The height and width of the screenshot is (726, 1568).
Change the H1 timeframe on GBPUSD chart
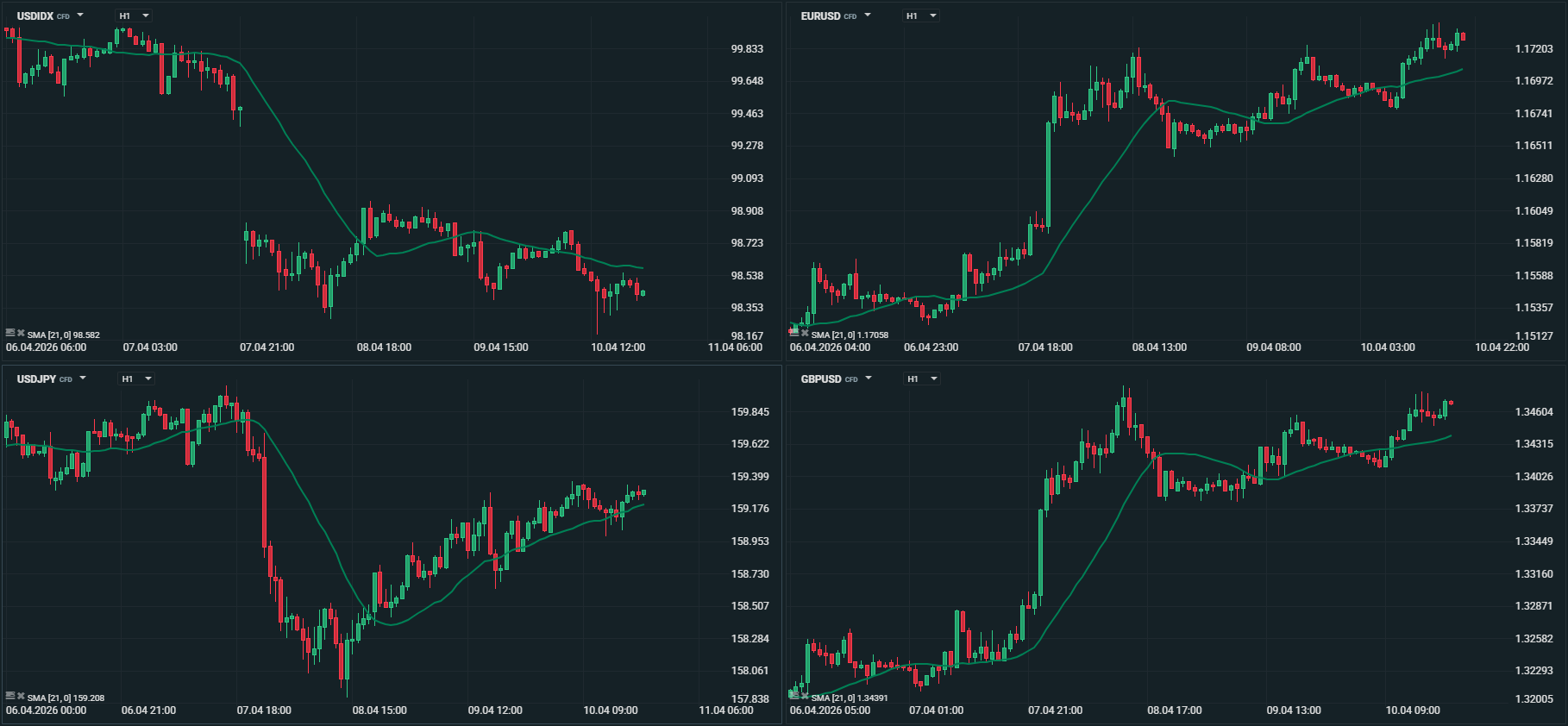pyautogui.click(x=922, y=379)
